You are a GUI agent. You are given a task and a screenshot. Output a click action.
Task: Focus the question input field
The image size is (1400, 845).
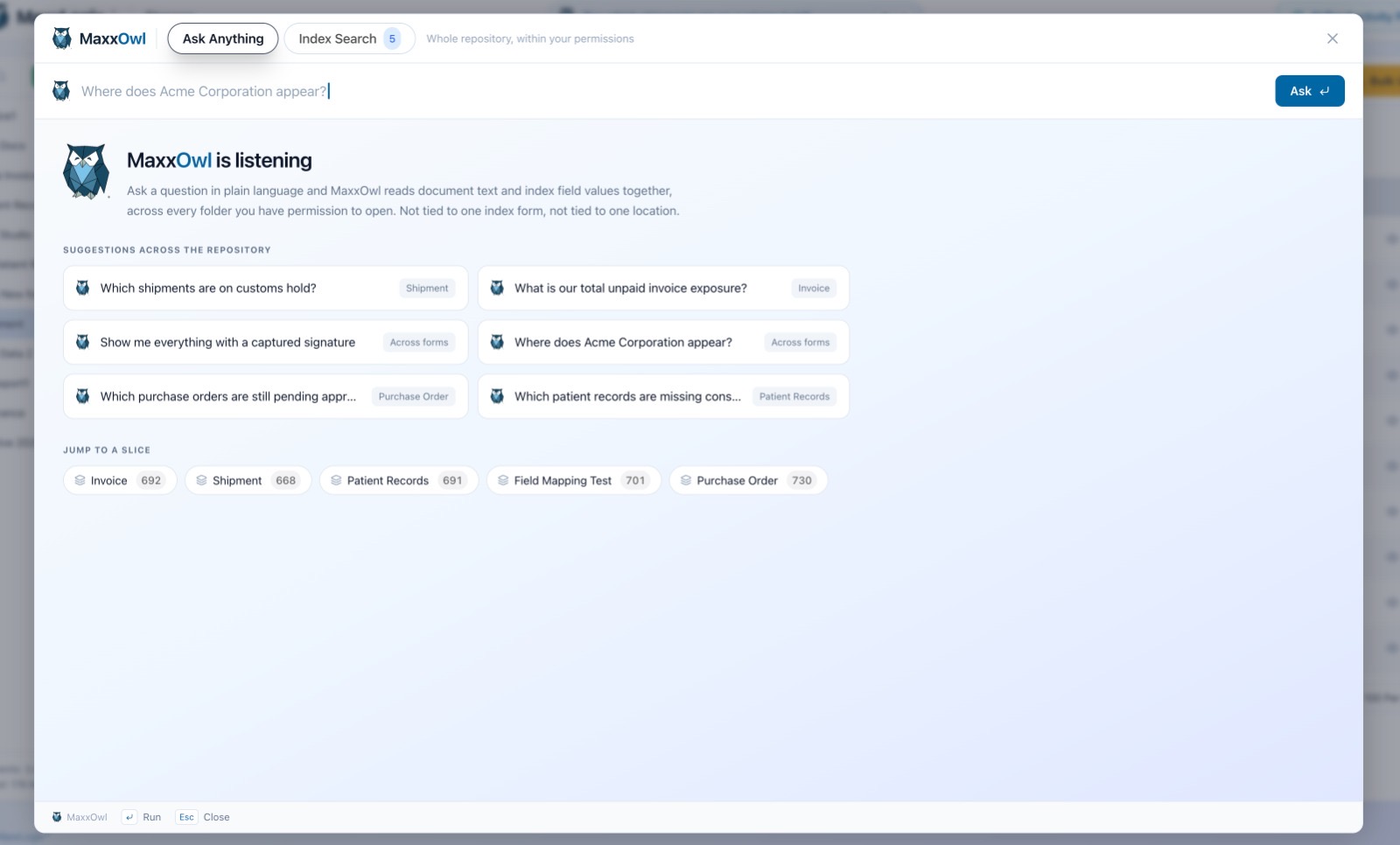tap(674, 91)
